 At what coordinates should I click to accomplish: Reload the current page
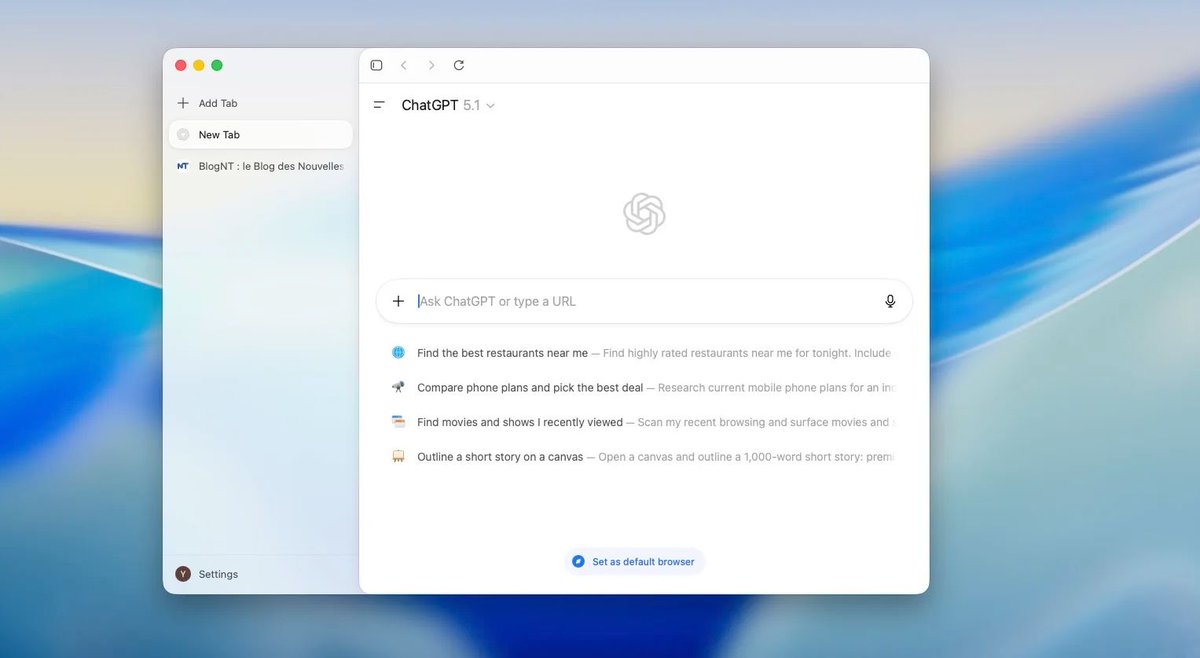click(459, 65)
